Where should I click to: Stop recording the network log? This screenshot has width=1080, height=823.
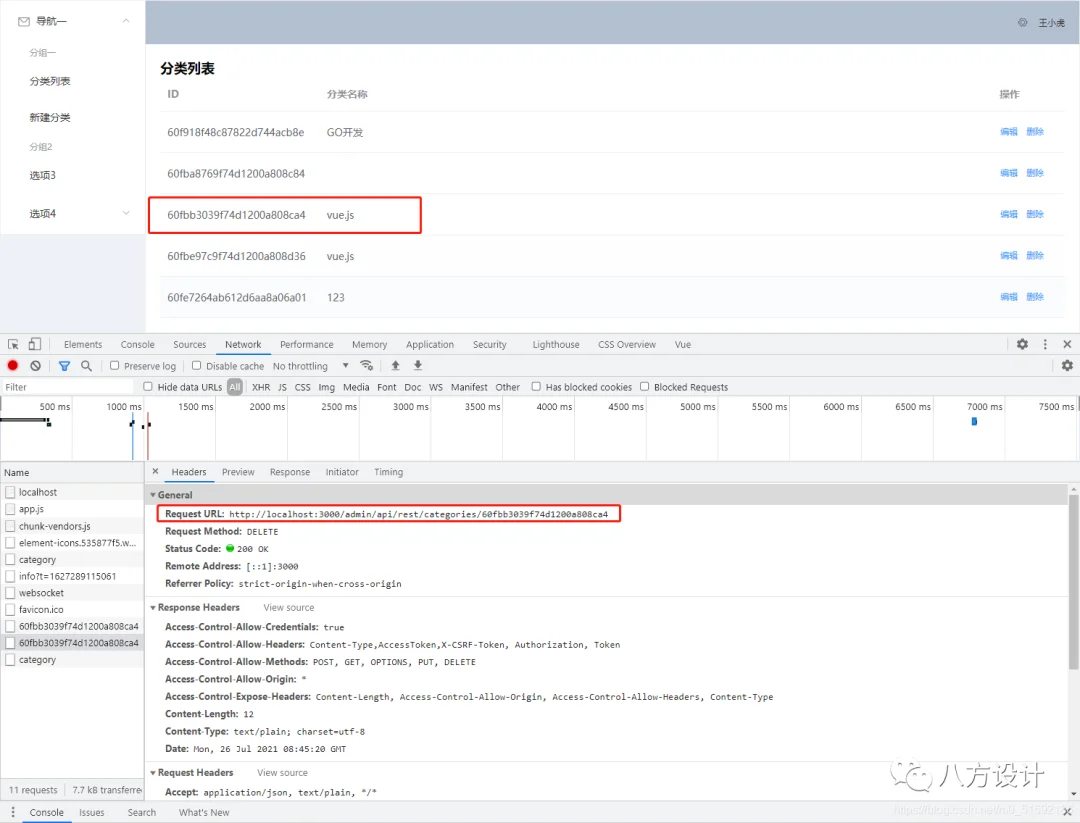[x=12, y=366]
